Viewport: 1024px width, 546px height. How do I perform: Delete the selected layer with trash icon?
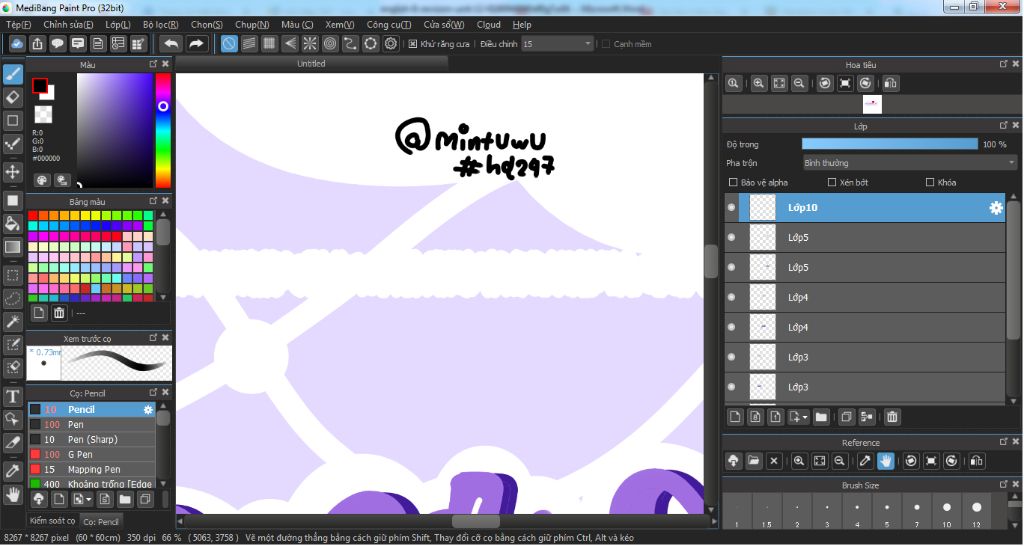[892, 417]
